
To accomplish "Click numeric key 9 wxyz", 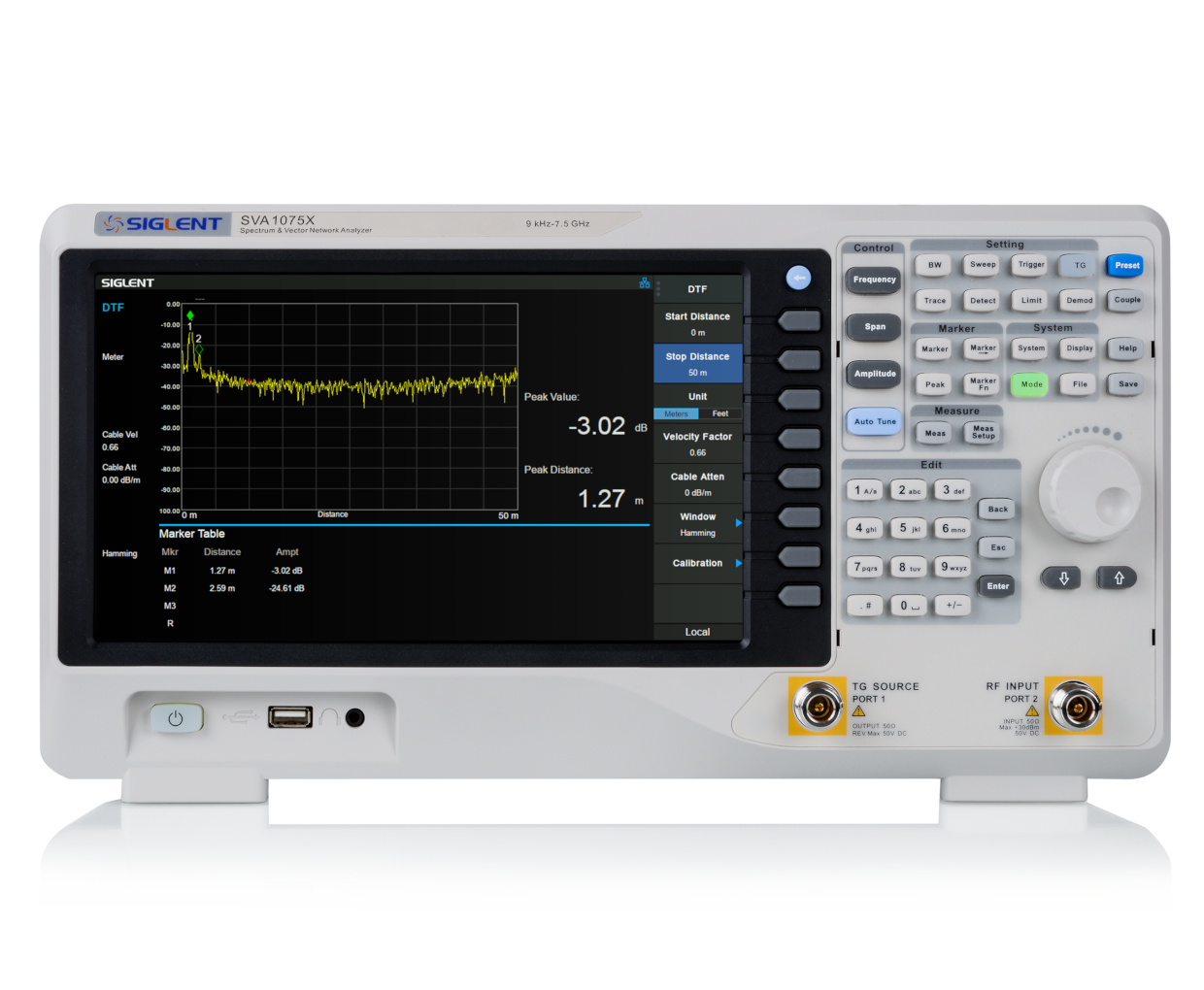I will coord(953,567).
